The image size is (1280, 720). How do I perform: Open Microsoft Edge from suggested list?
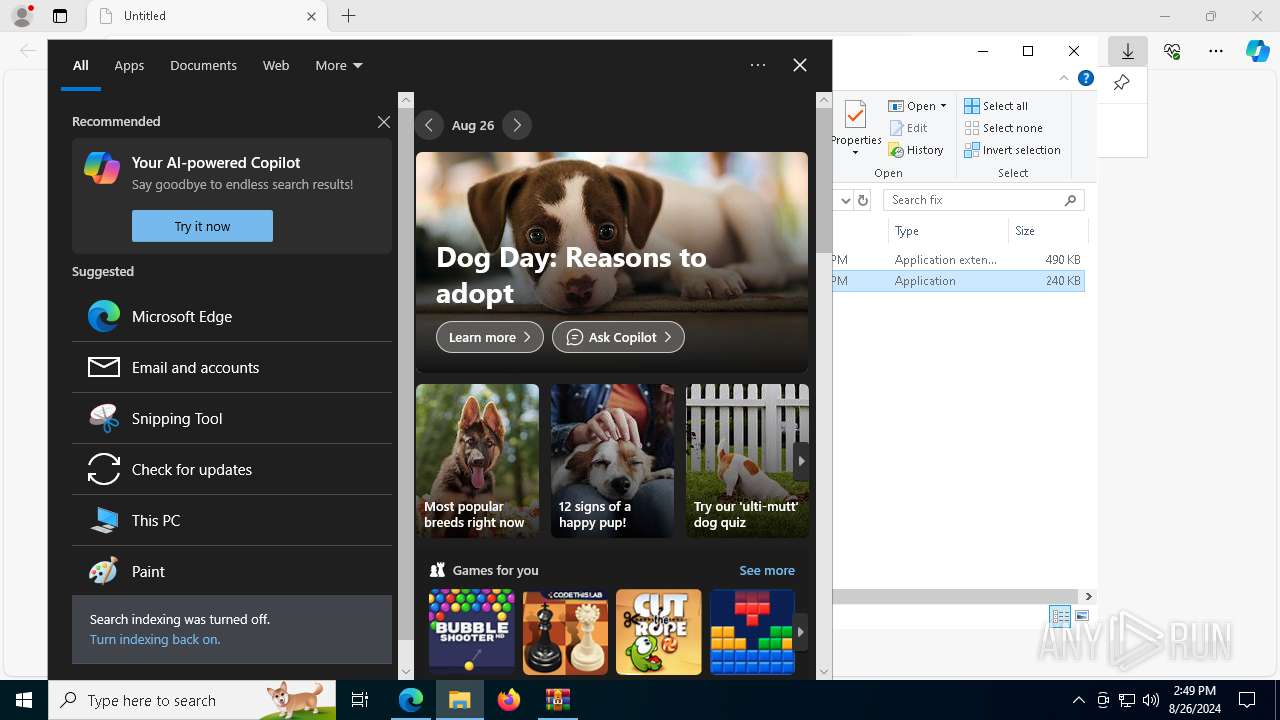pos(232,316)
